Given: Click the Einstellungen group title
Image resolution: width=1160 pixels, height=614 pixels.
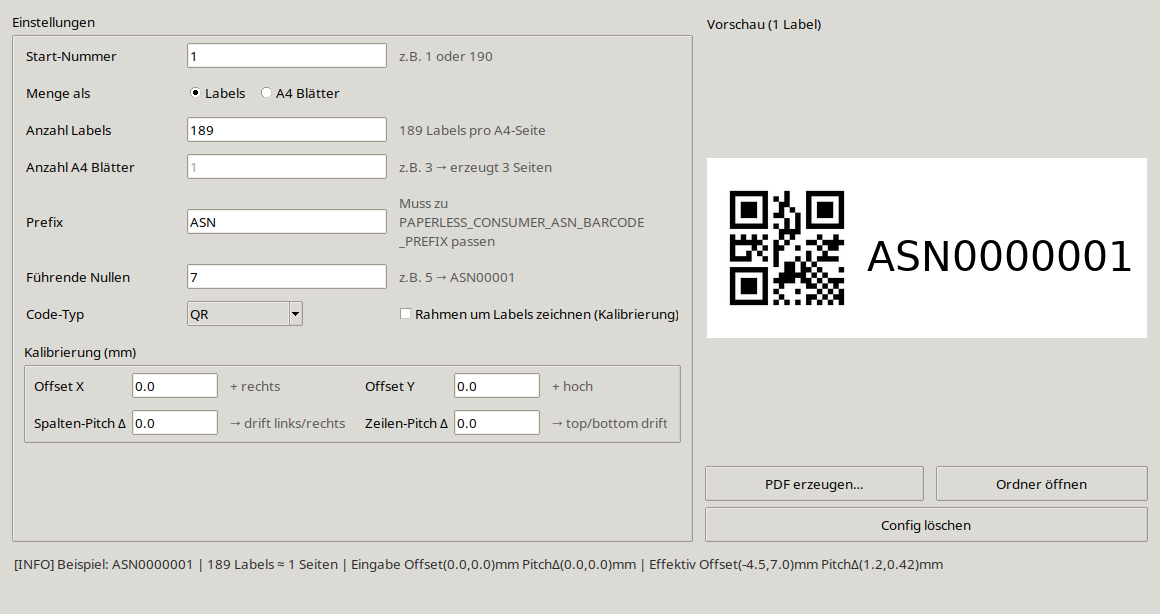Looking at the screenshot, I should click(x=53, y=22).
